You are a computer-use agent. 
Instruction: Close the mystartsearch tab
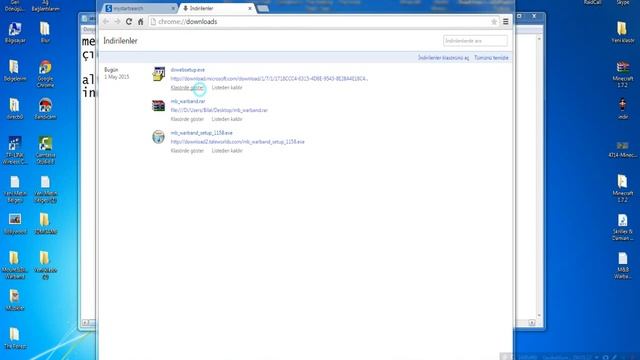point(173,8)
